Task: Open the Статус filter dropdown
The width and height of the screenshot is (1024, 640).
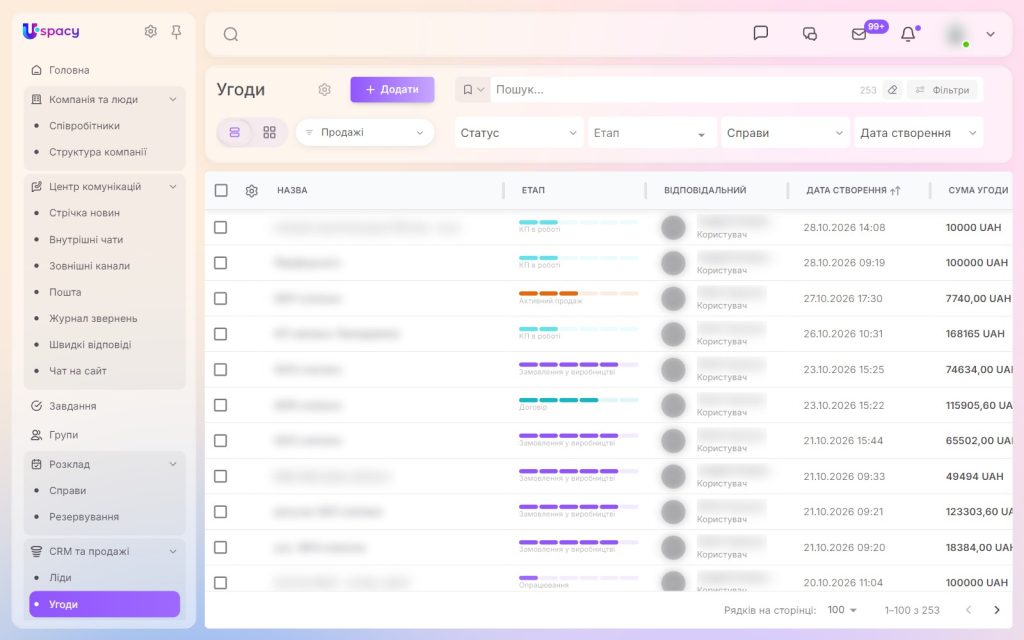Action: (519, 133)
